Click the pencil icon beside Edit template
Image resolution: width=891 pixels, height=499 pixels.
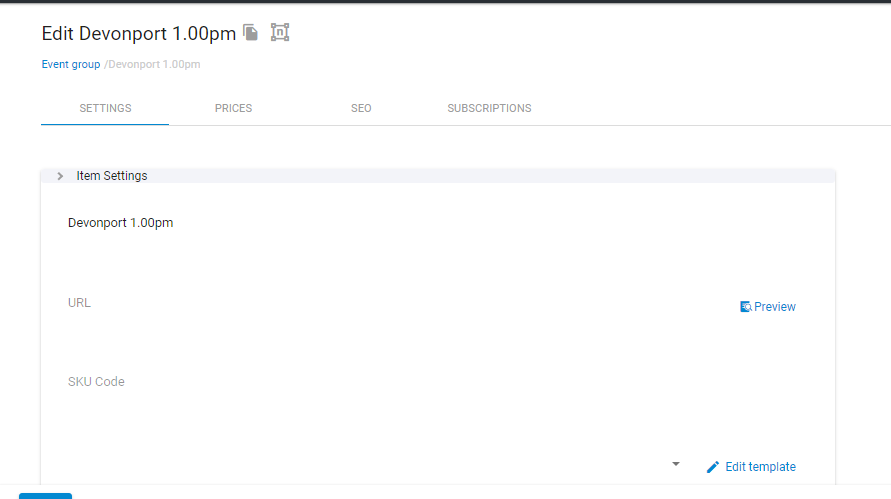tap(713, 467)
